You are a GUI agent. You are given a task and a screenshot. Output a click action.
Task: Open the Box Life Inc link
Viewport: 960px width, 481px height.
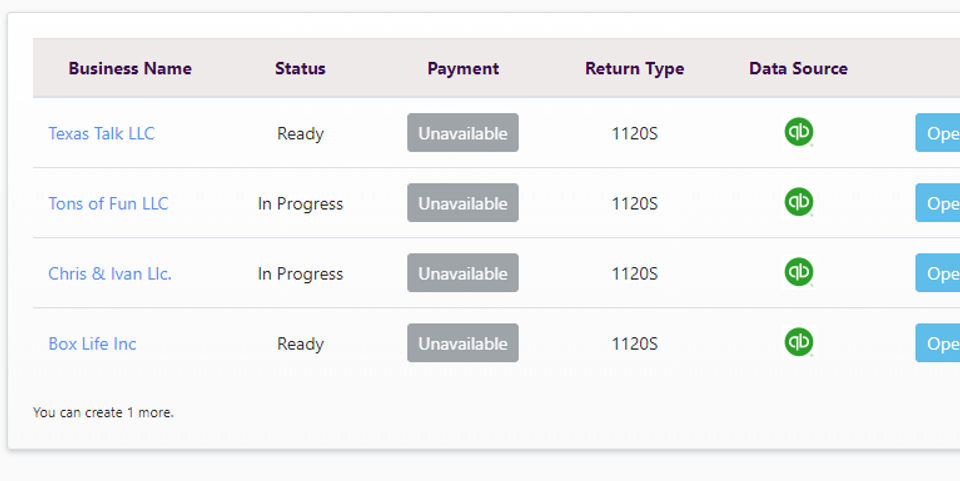(92, 343)
